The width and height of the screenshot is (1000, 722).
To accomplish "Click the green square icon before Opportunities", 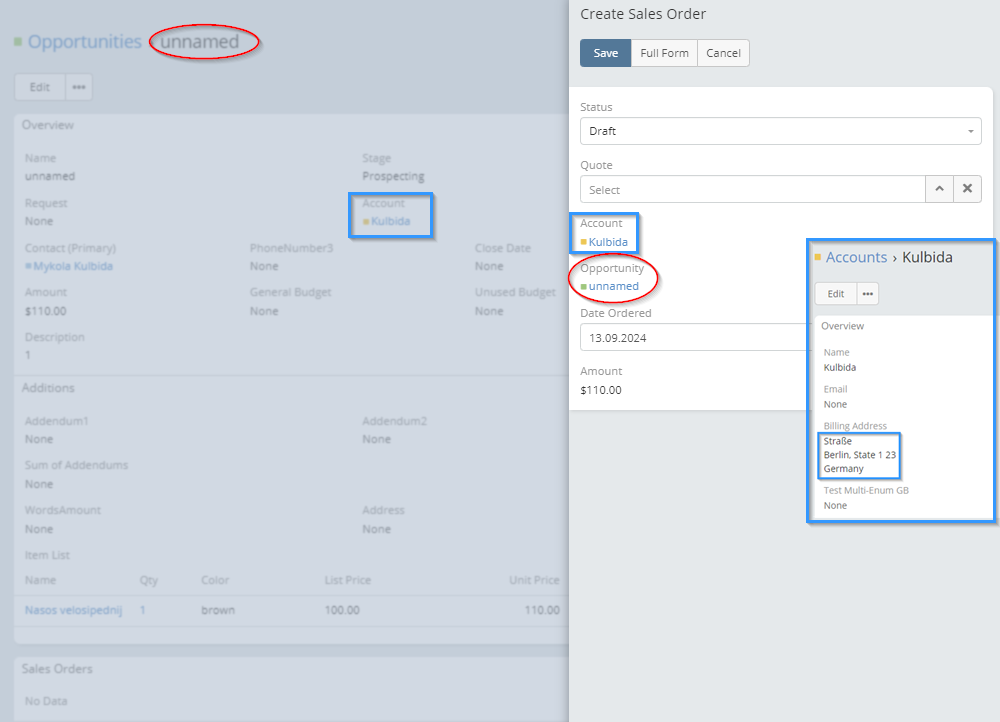I will coord(18,42).
